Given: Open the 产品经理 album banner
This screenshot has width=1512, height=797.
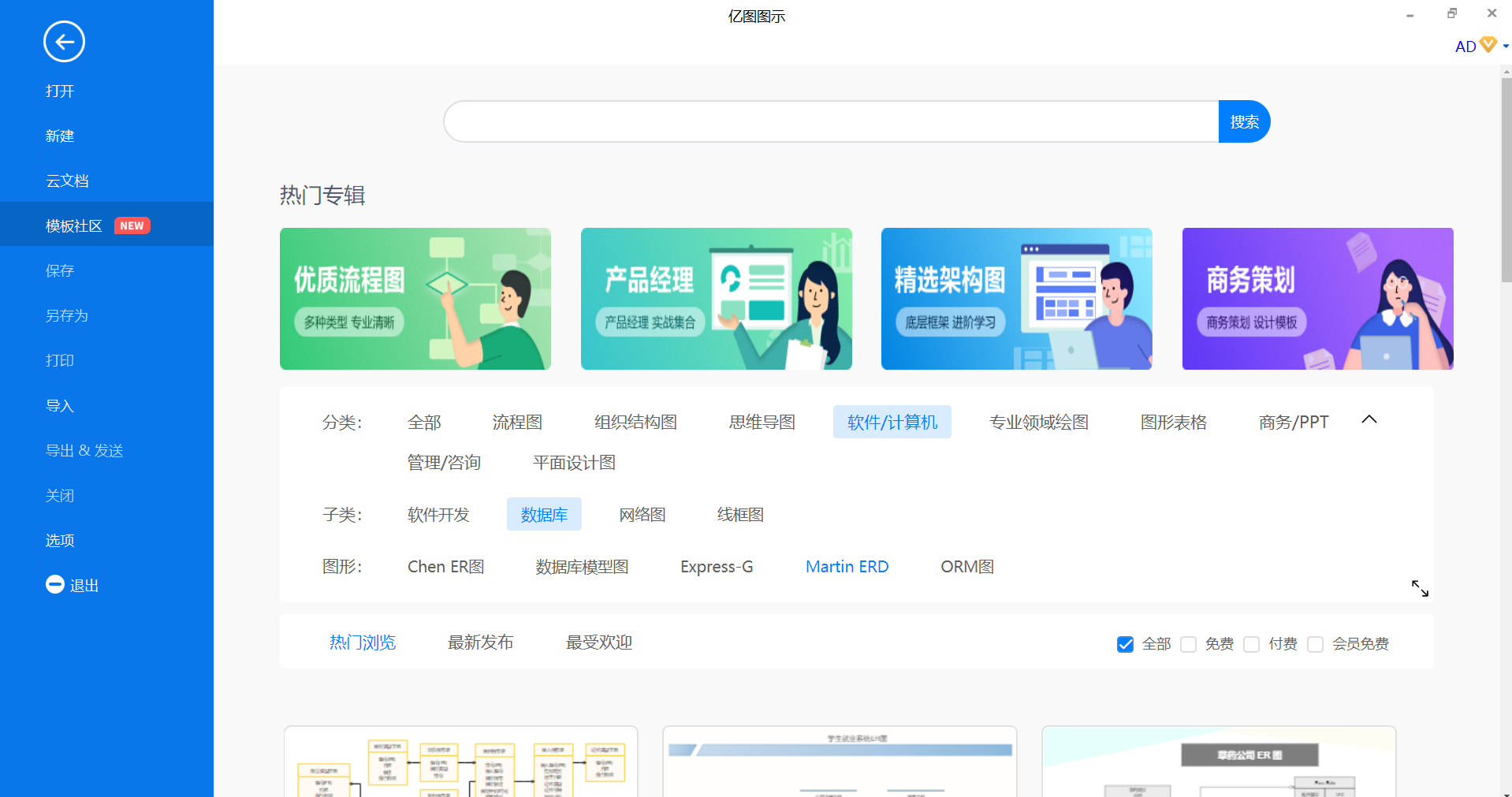Looking at the screenshot, I should (717, 299).
